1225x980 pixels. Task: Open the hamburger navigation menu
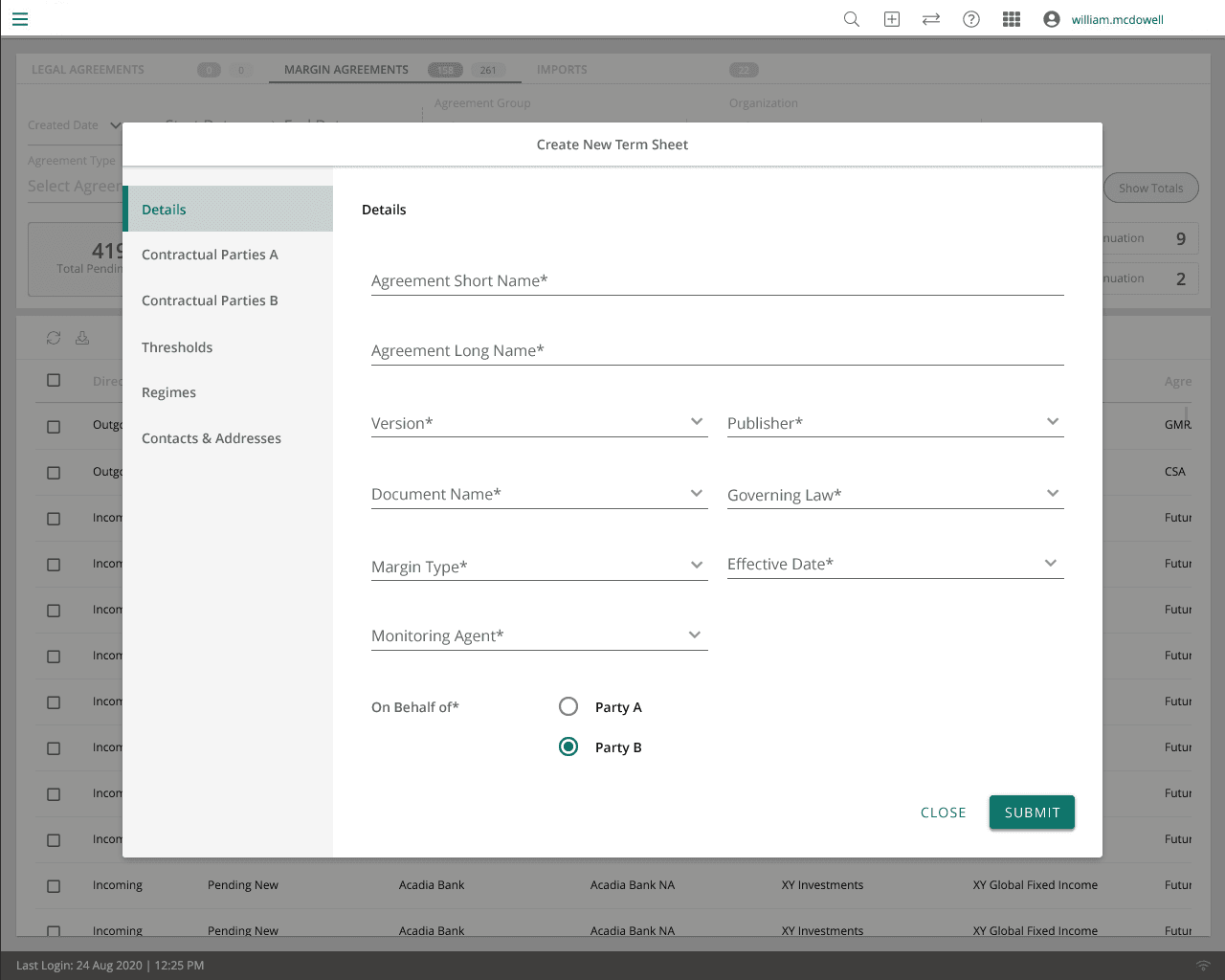(20, 19)
